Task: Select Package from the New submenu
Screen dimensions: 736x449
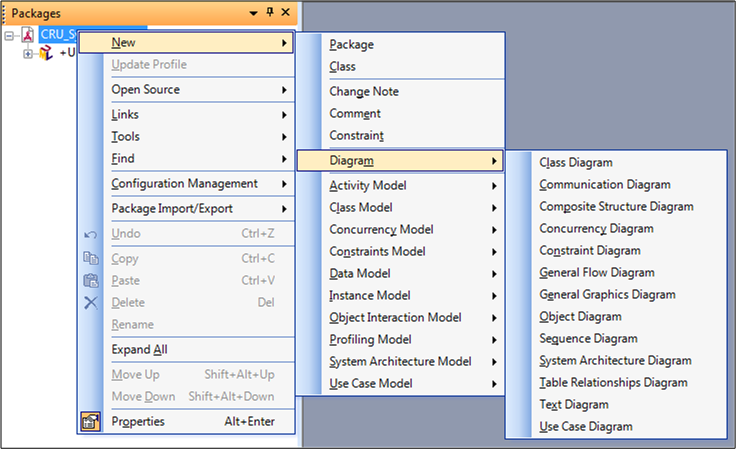Action: pos(352,44)
